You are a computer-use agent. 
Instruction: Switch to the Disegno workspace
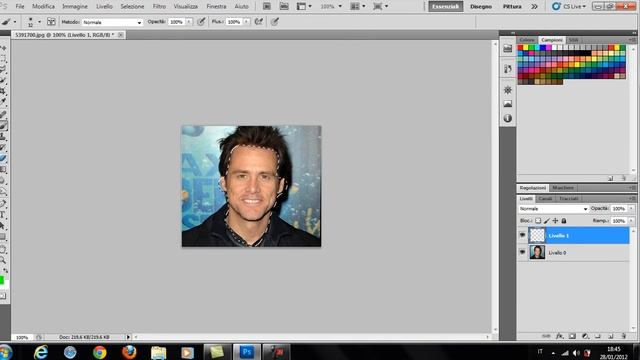480,6
